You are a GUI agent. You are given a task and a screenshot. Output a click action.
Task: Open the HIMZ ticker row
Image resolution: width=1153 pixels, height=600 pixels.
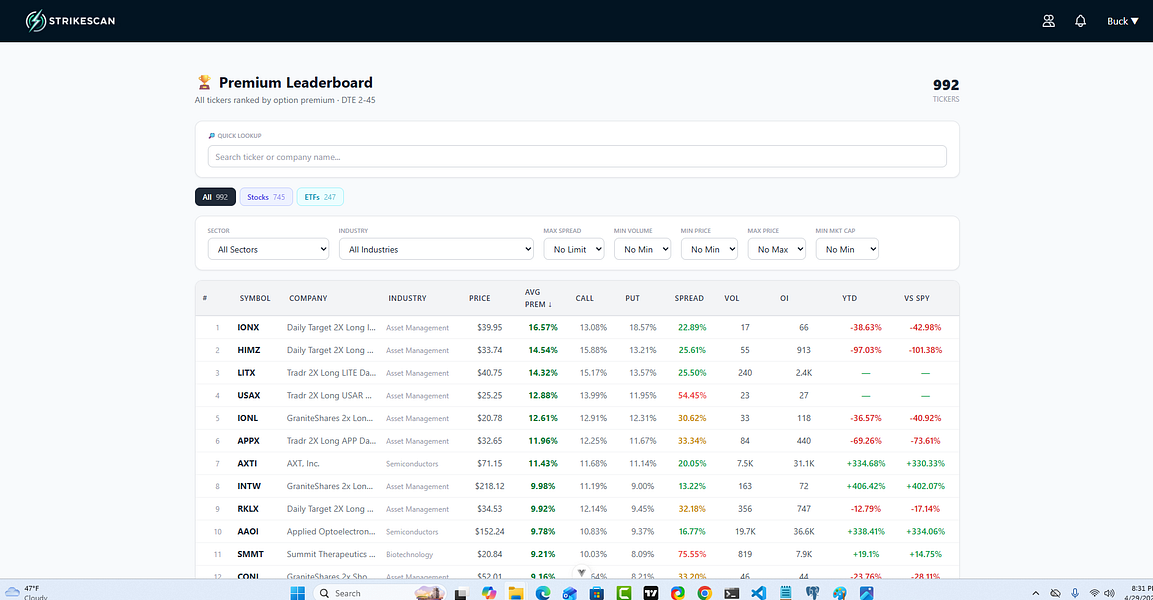coord(577,350)
